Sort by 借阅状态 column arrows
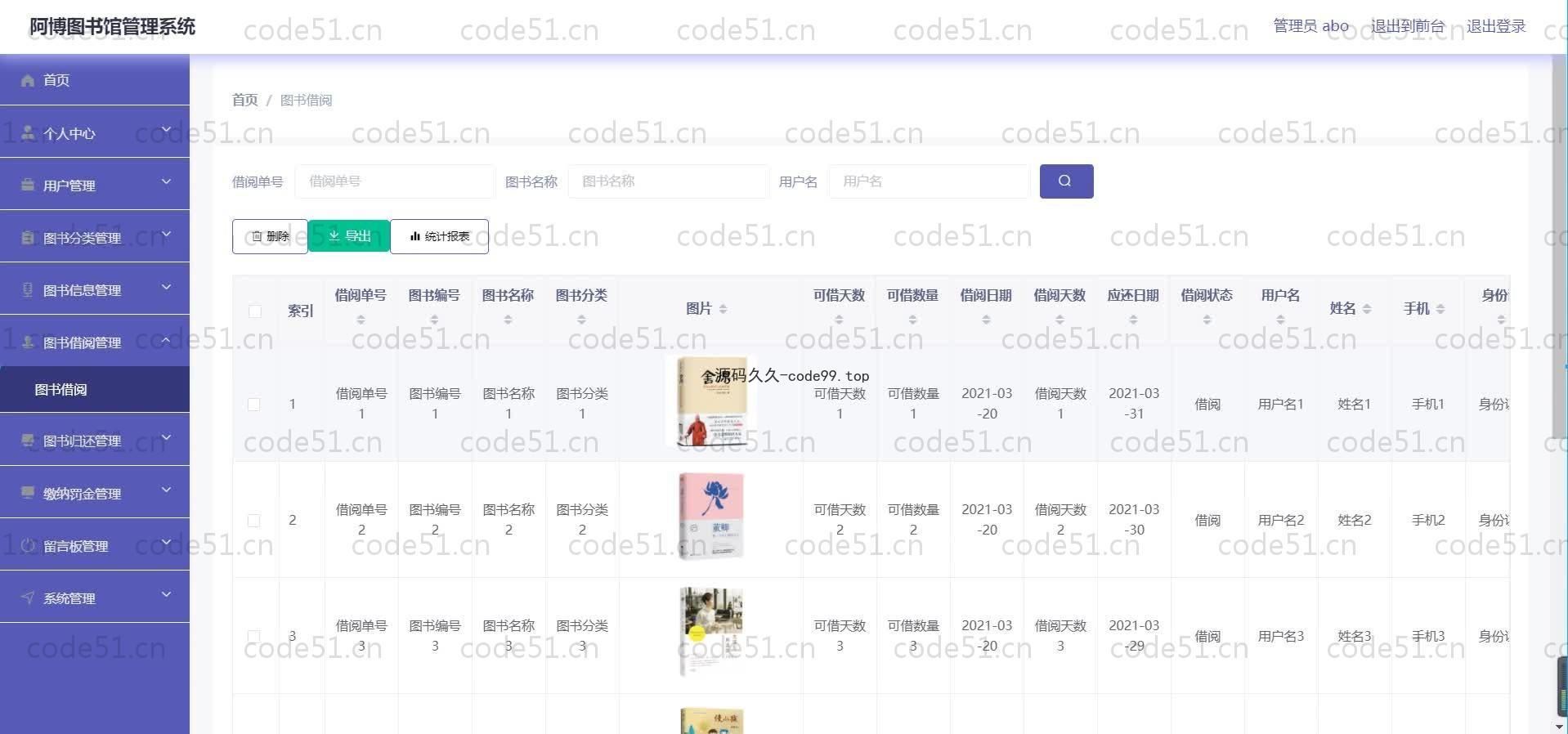Screen dimensions: 1568x734 click(x=1207, y=320)
